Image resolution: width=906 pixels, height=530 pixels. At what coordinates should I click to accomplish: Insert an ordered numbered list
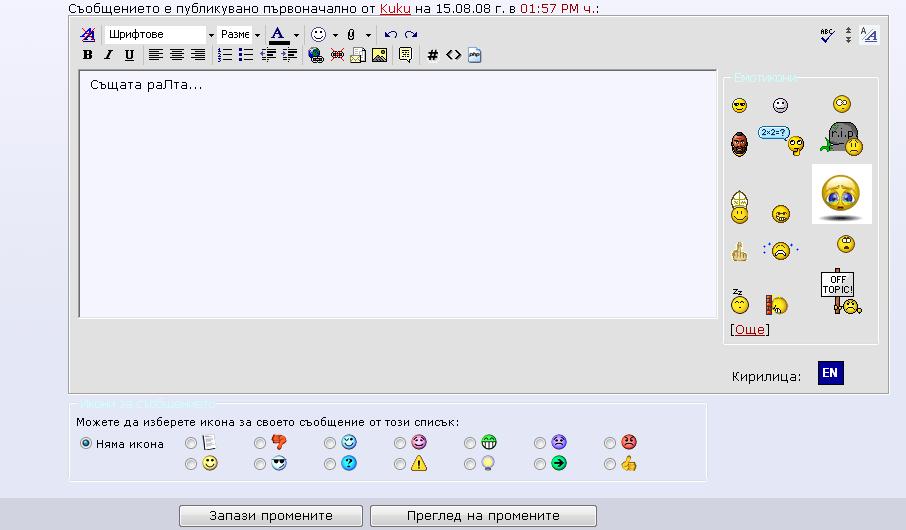(225, 55)
